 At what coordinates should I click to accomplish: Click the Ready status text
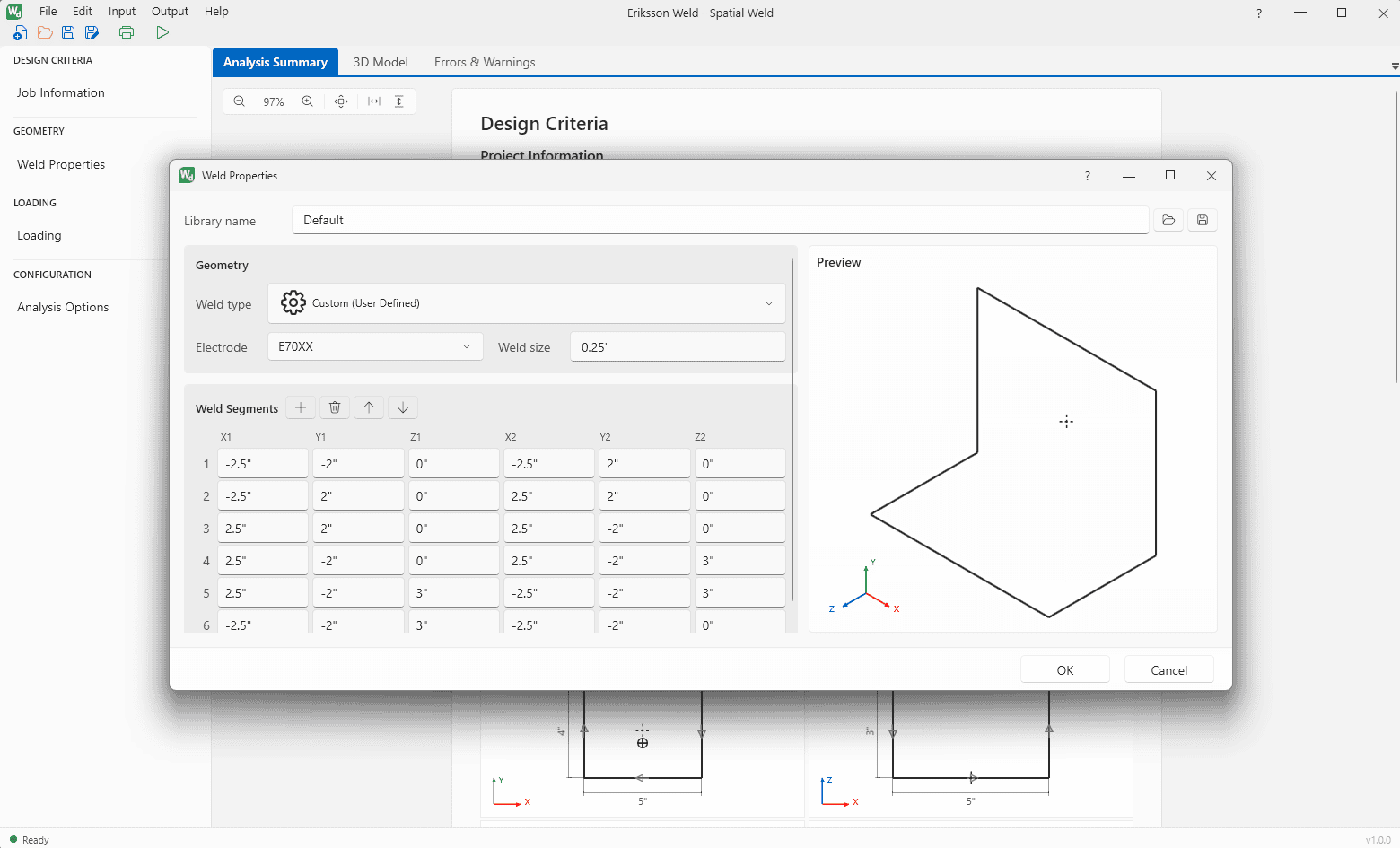click(x=36, y=840)
